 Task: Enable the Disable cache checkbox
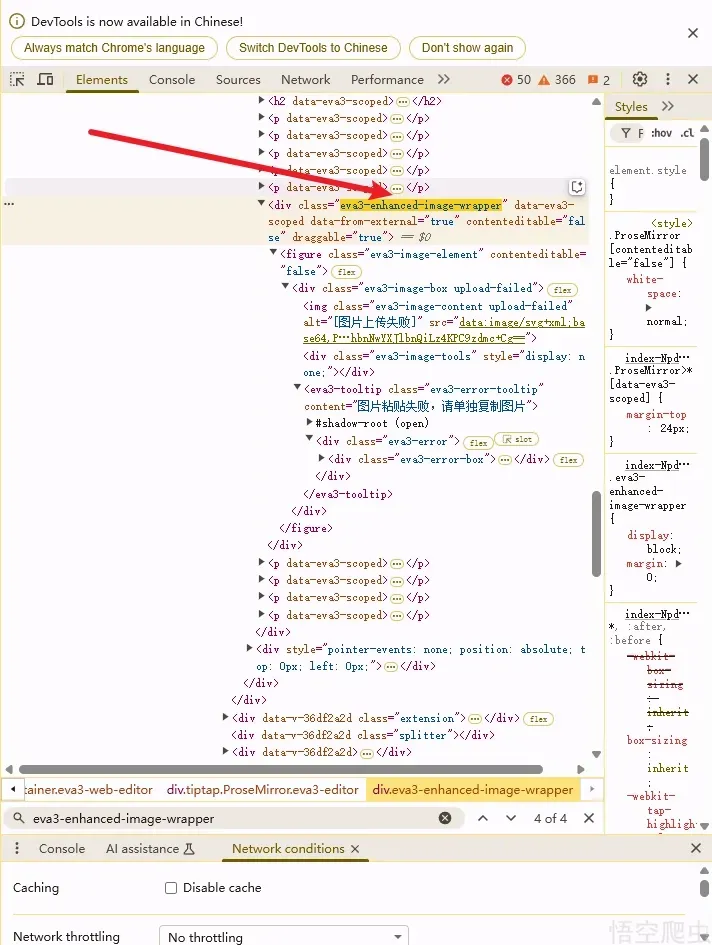pyautogui.click(x=171, y=888)
